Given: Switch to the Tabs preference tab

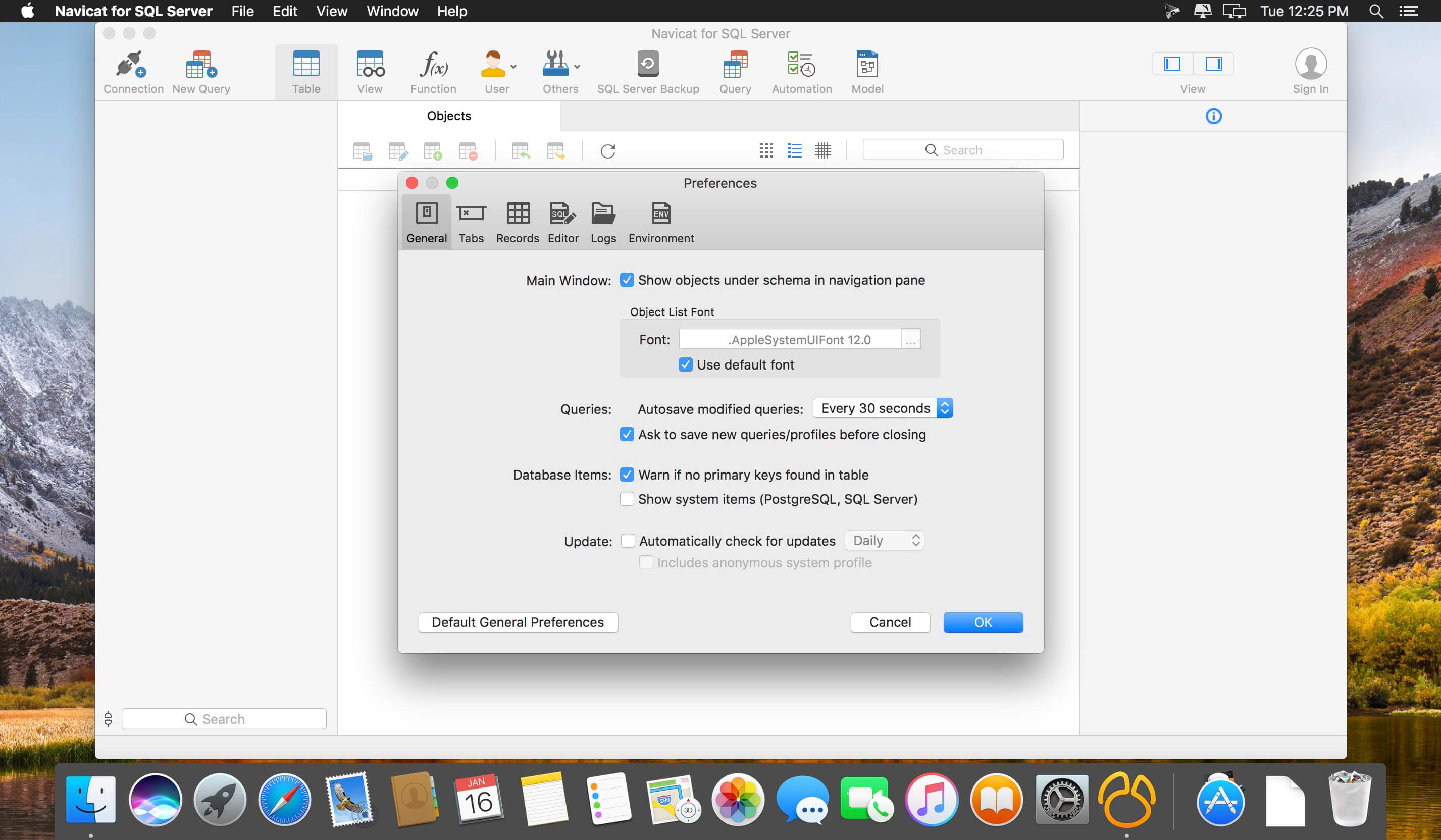Looking at the screenshot, I should (470, 221).
